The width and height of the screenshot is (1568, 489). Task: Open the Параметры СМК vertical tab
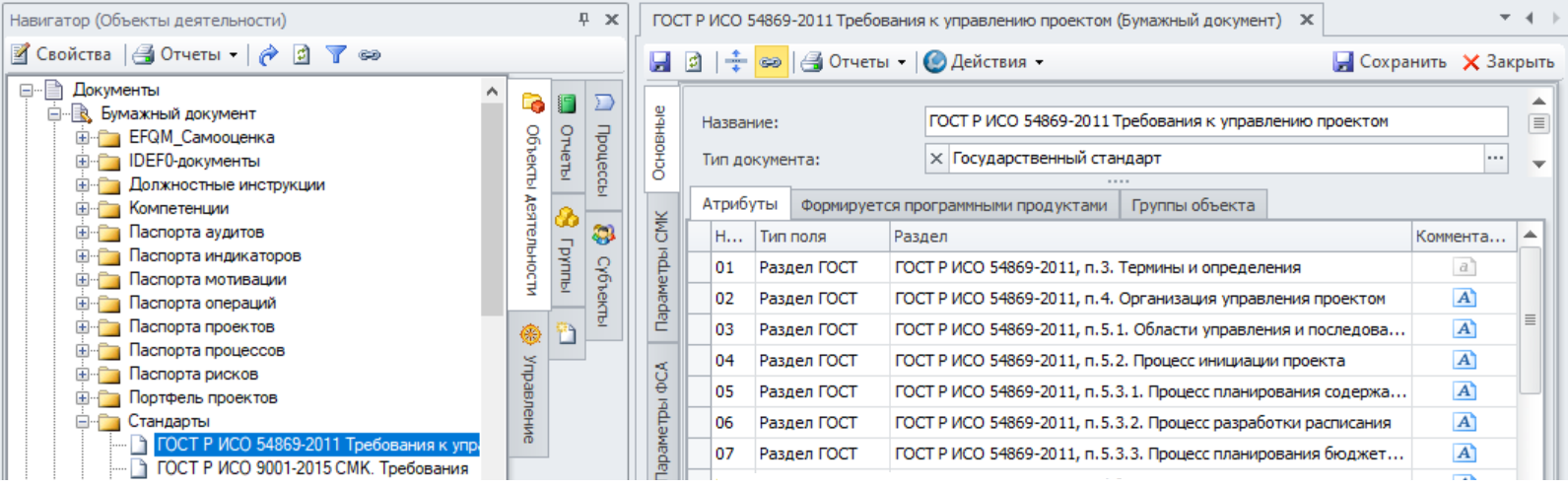[661, 270]
